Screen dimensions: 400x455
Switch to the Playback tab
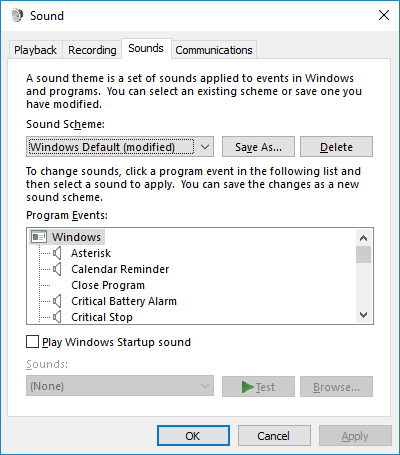35,50
